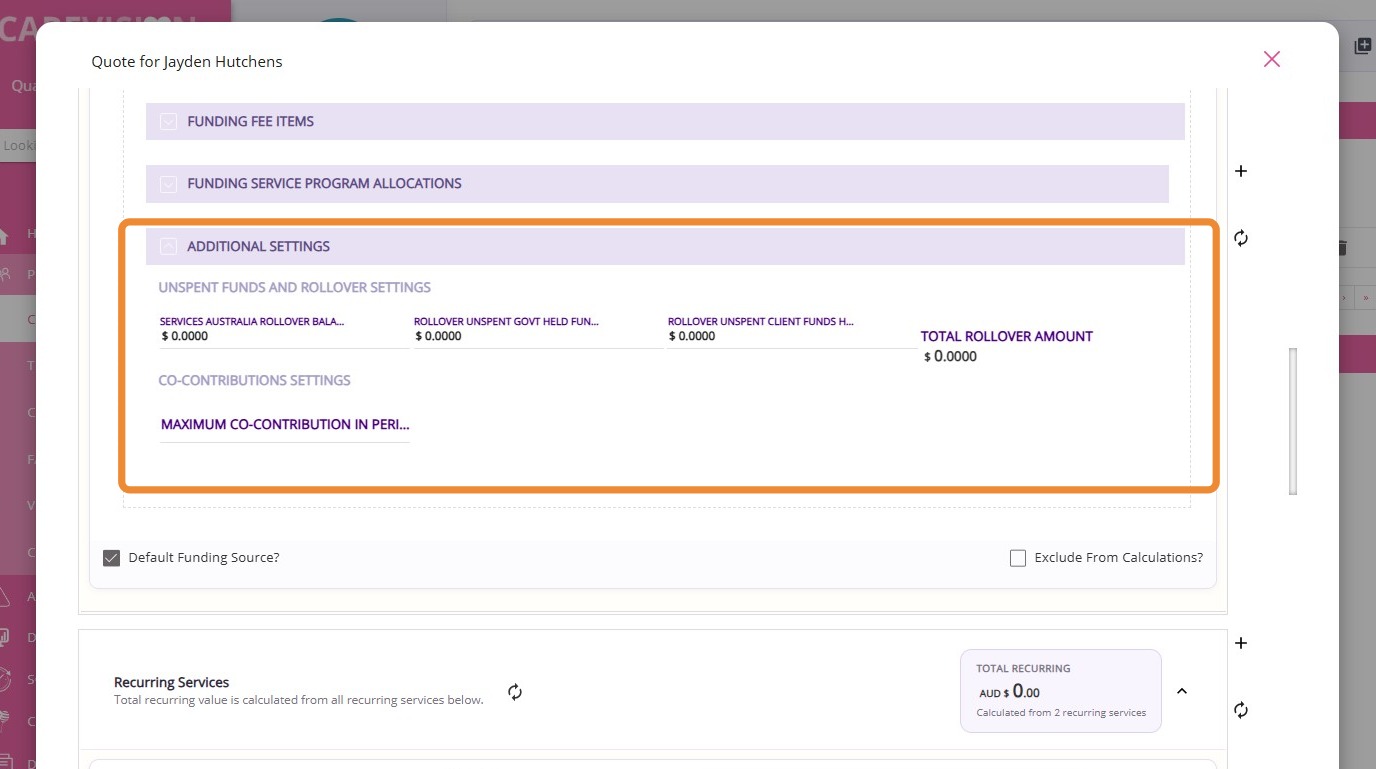Click the Co-Contributions Settings heading
This screenshot has width=1376, height=769.
255,381
